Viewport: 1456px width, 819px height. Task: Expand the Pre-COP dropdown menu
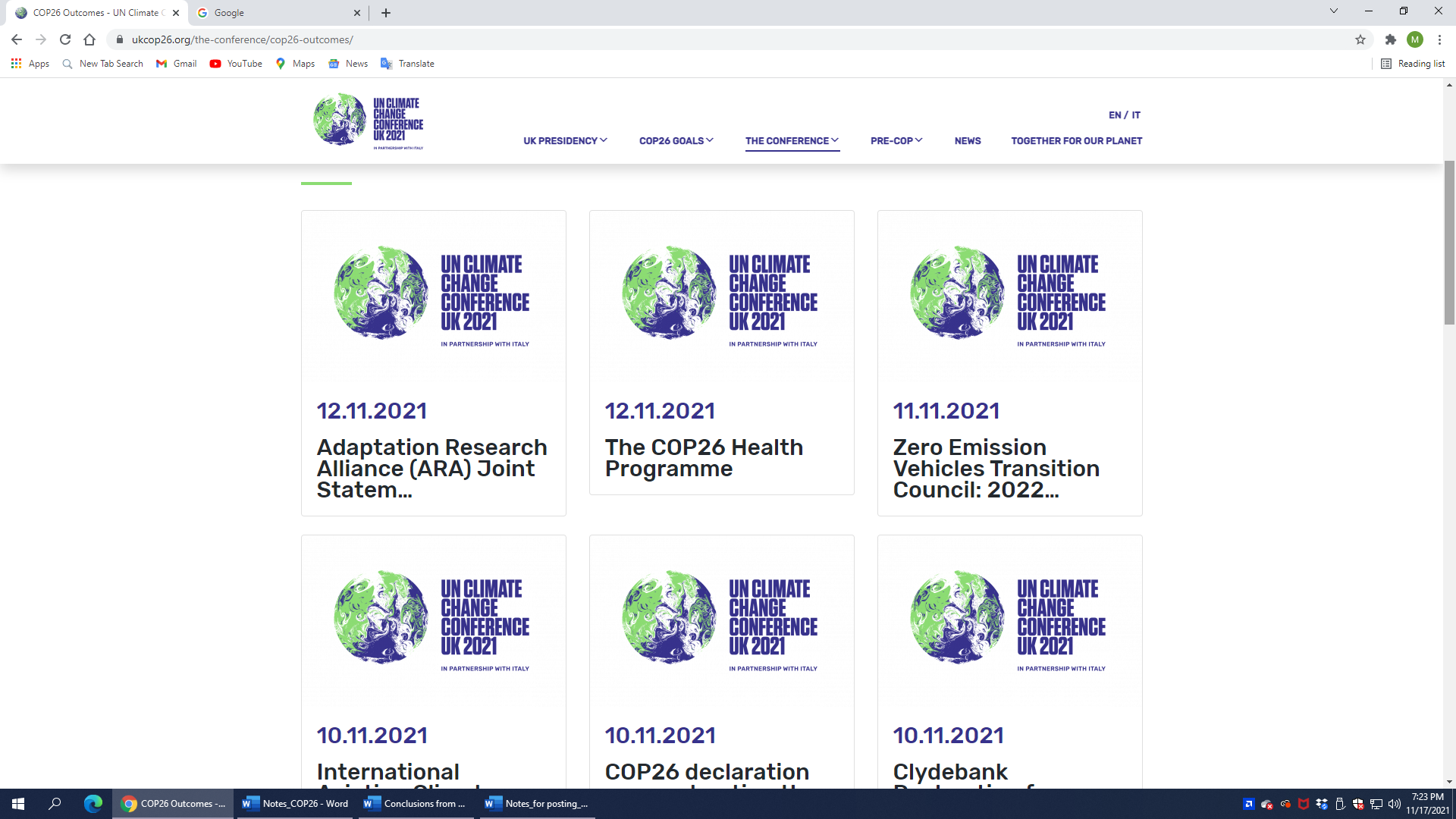click(896, 141)
